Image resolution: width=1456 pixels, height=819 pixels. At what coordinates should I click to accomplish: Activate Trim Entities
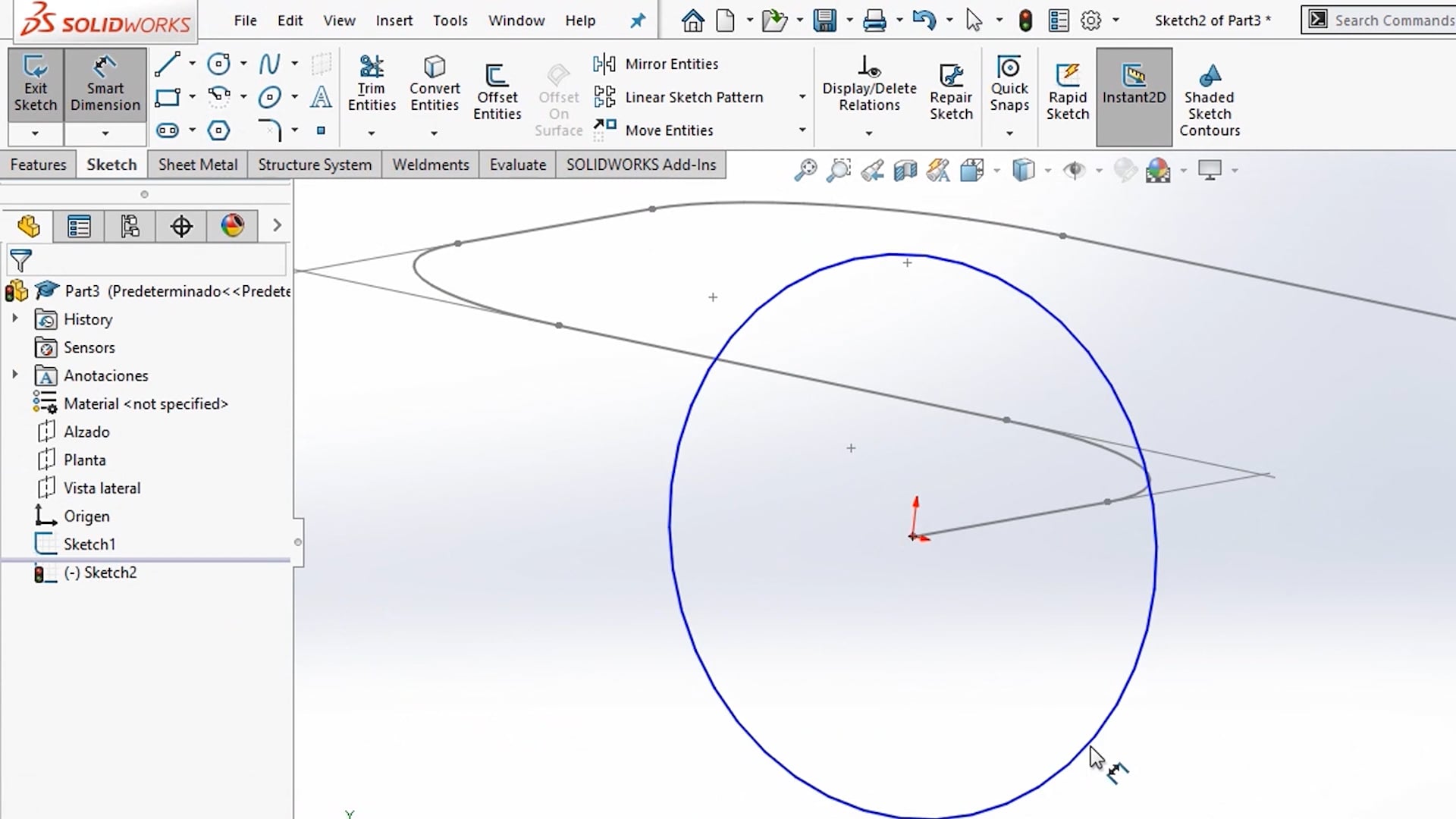click(x=372, y=83)
